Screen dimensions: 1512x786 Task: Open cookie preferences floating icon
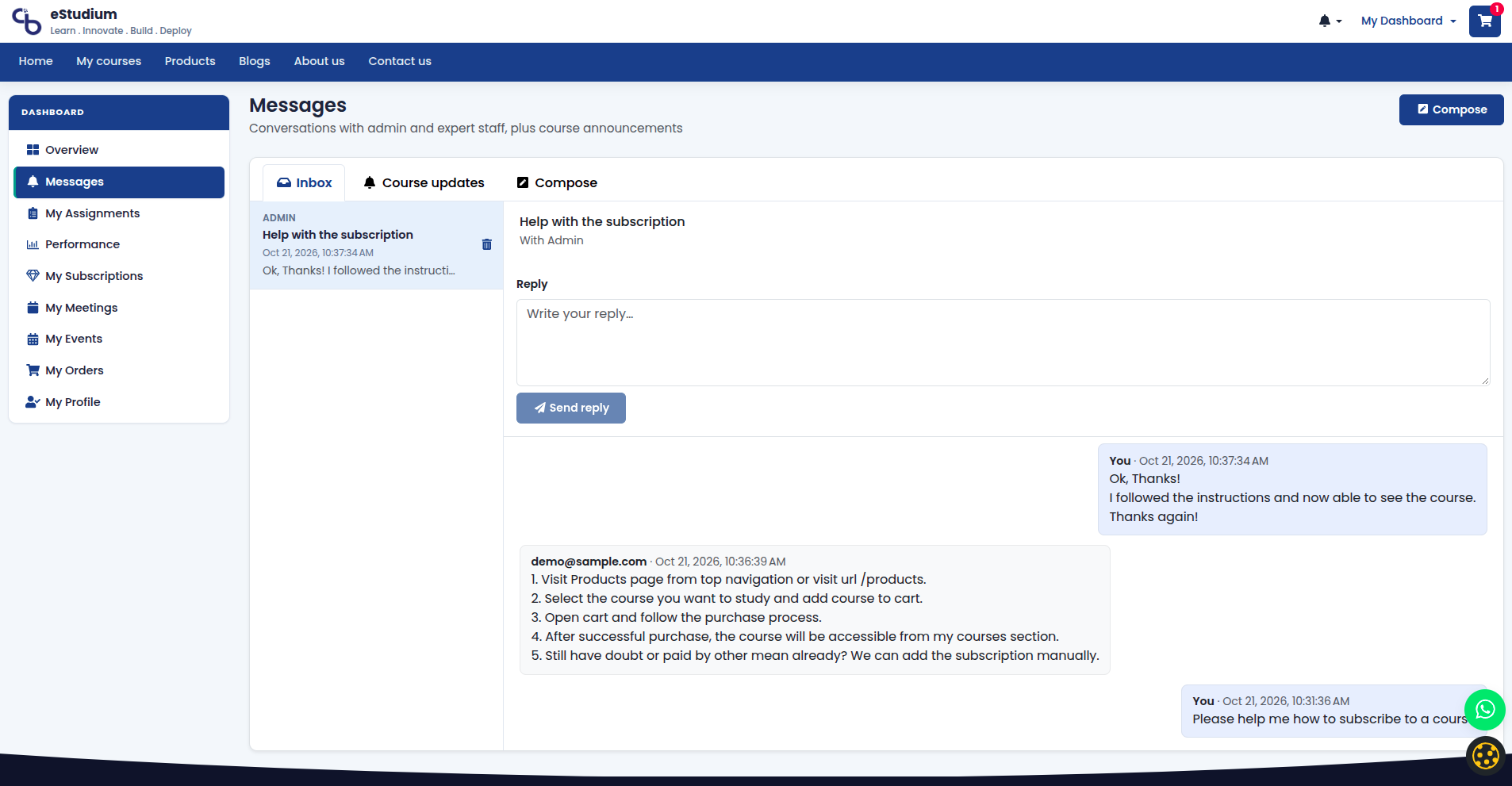pos(1485,756)
